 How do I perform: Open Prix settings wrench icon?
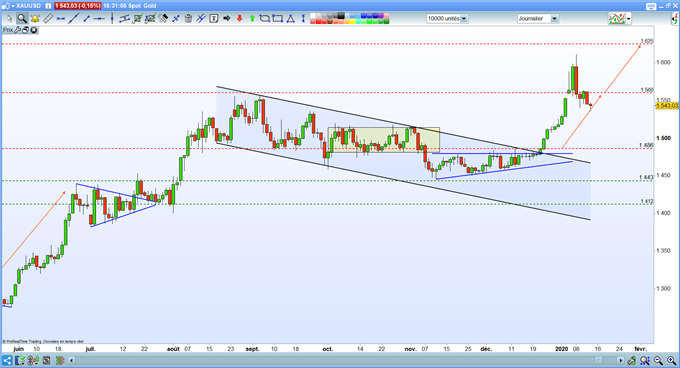(x=18, y=30)
